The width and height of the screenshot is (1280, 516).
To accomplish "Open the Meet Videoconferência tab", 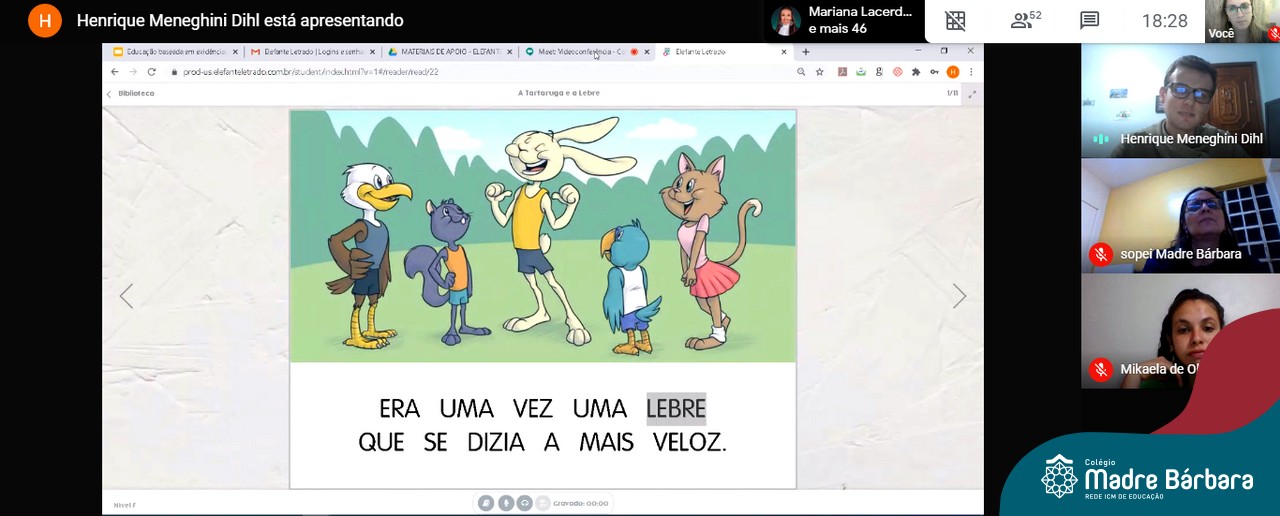I will [x=580, y=52].
